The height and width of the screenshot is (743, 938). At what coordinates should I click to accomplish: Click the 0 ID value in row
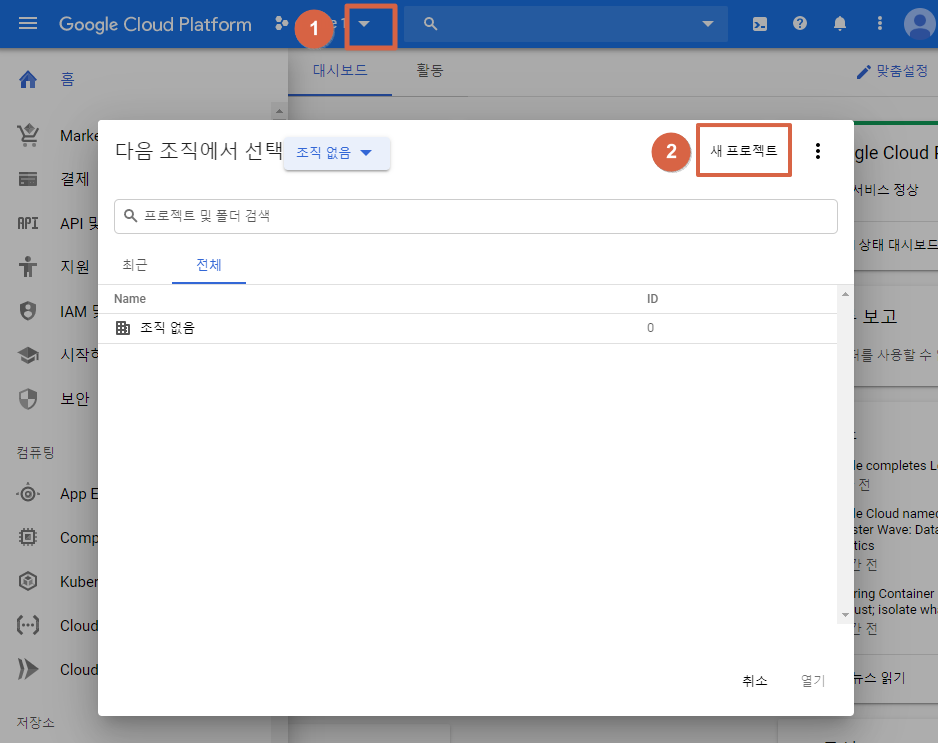point(650,328)
